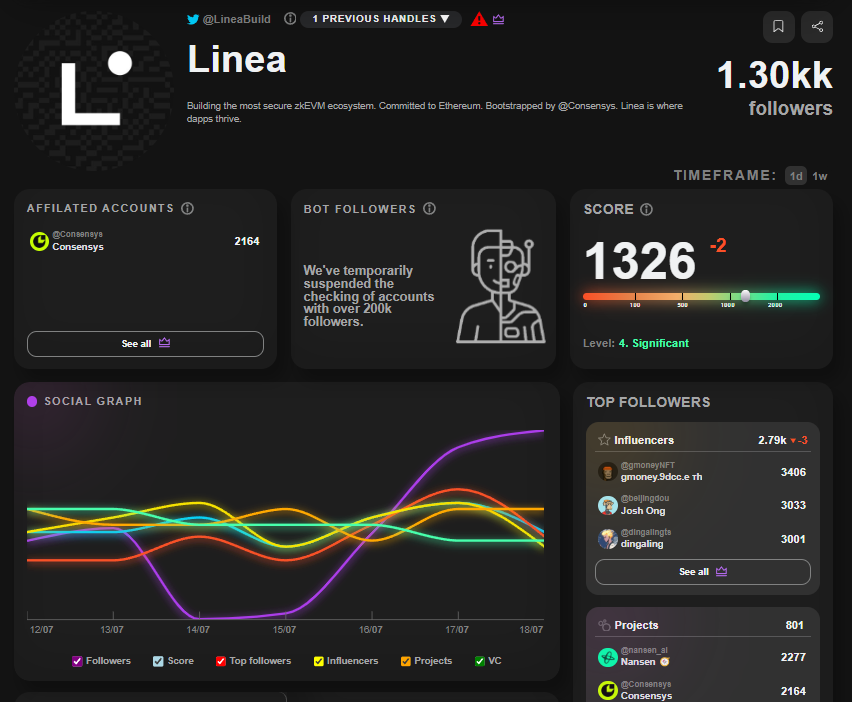Click the 3406 score for gmoney.9dcc.e

coord(793,472)
